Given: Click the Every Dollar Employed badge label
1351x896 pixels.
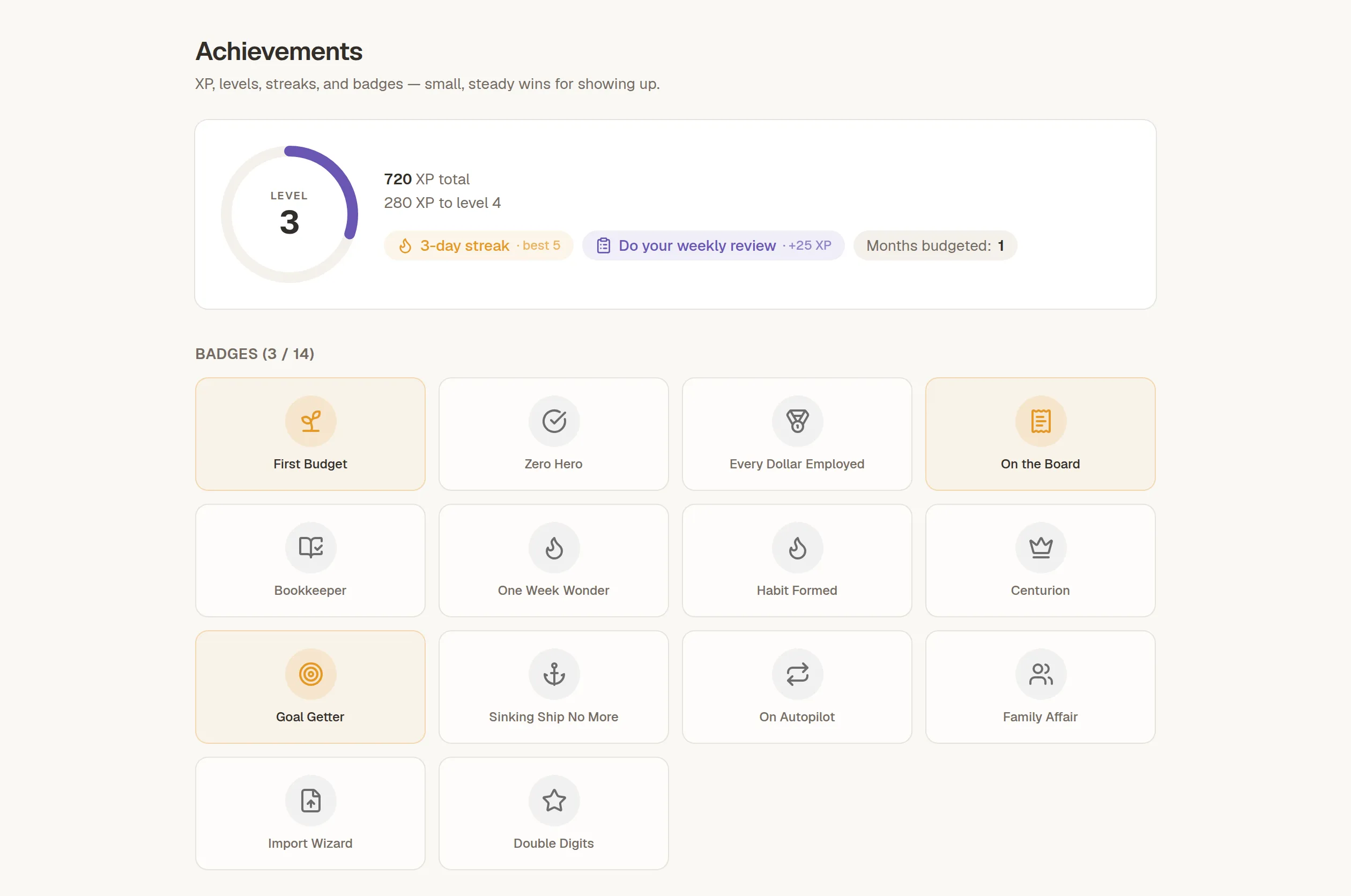Looking at the screenshot, I should coord(797,464).
